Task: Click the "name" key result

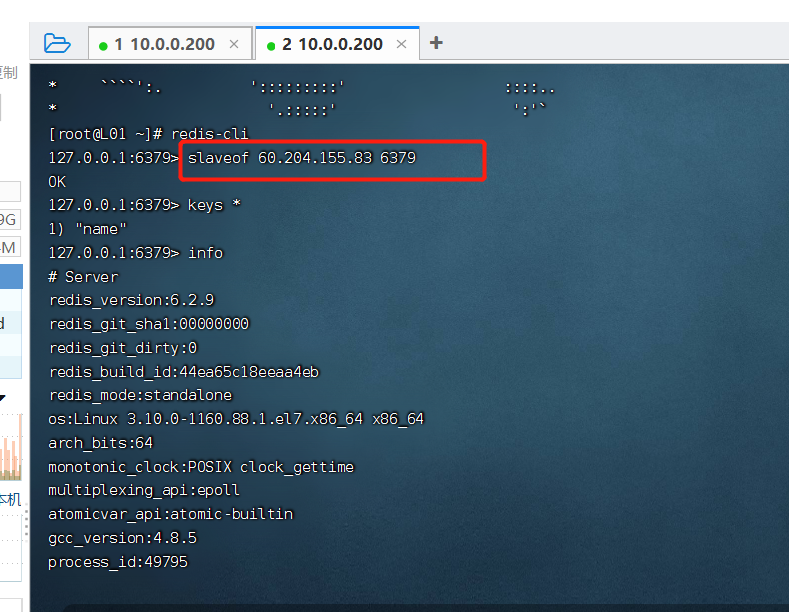Action: [88, 229]
